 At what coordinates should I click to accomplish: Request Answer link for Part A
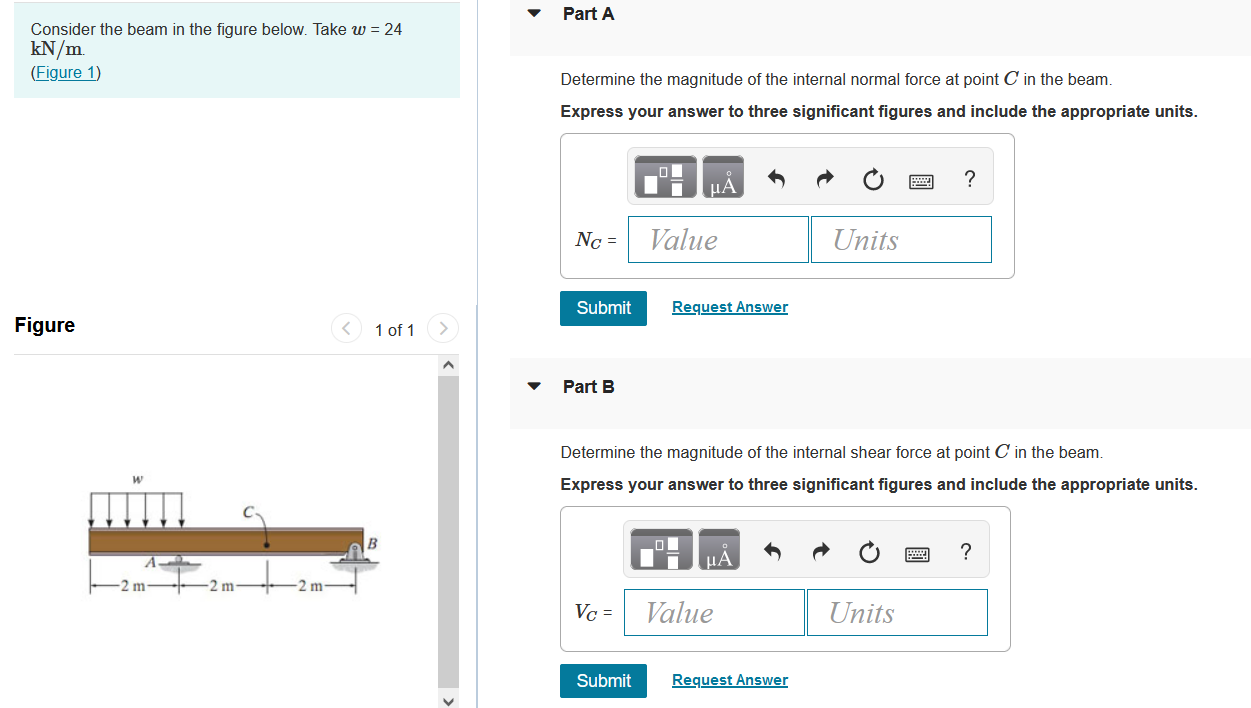click(x=730, y=307)
